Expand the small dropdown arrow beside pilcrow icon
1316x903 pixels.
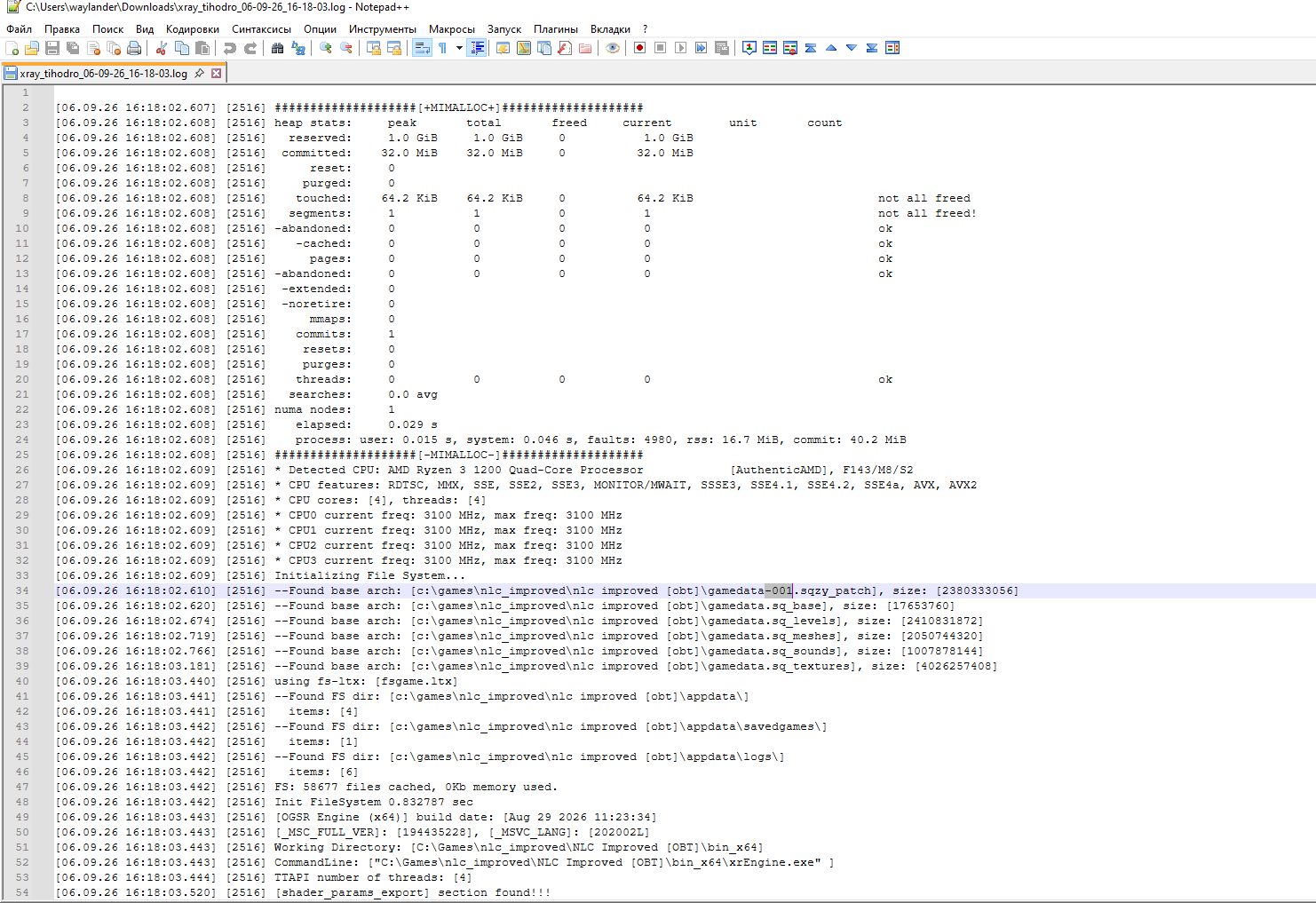pos(459,48)
